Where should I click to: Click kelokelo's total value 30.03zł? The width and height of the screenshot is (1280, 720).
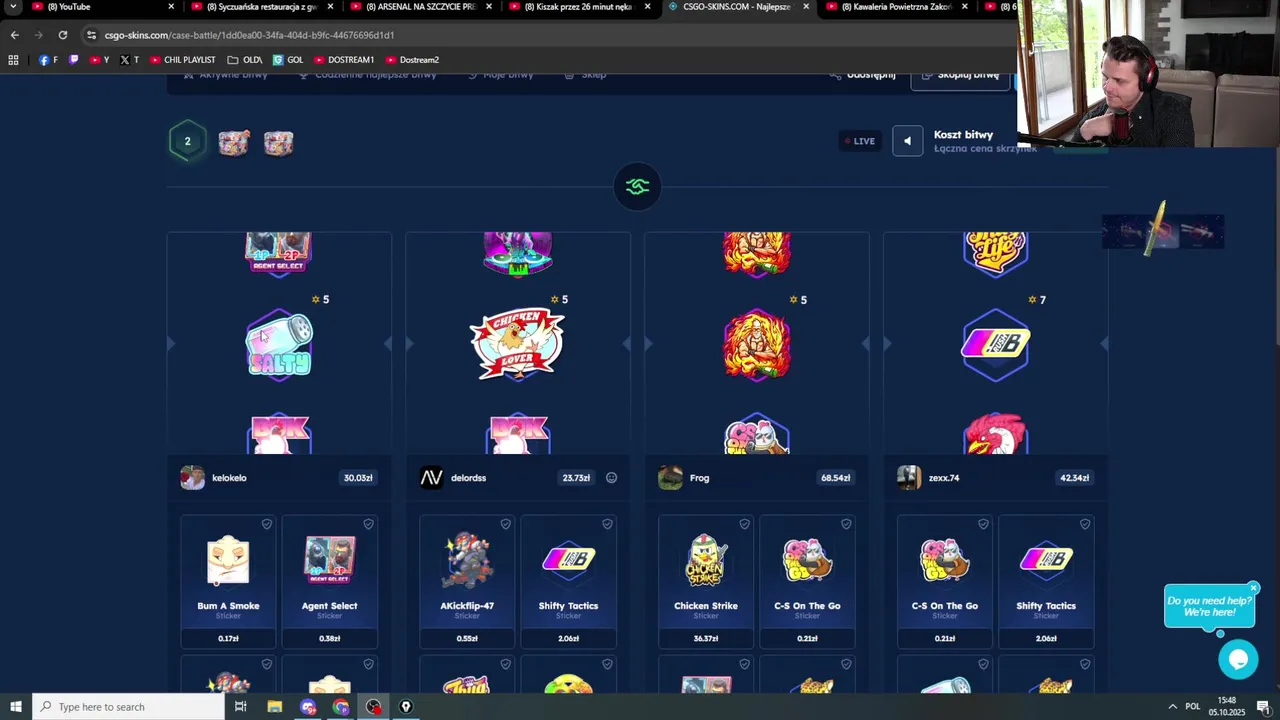pyautogui.click(x=358, y=478)
